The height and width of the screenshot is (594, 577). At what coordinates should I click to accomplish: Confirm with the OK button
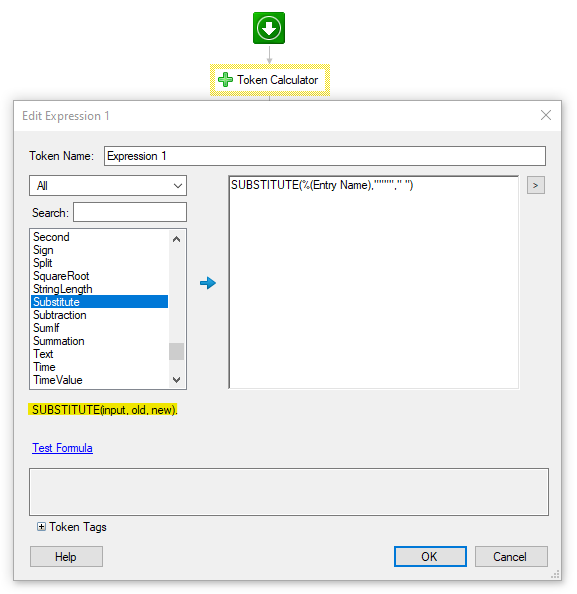pyautogui.click(x=430, y=556)
